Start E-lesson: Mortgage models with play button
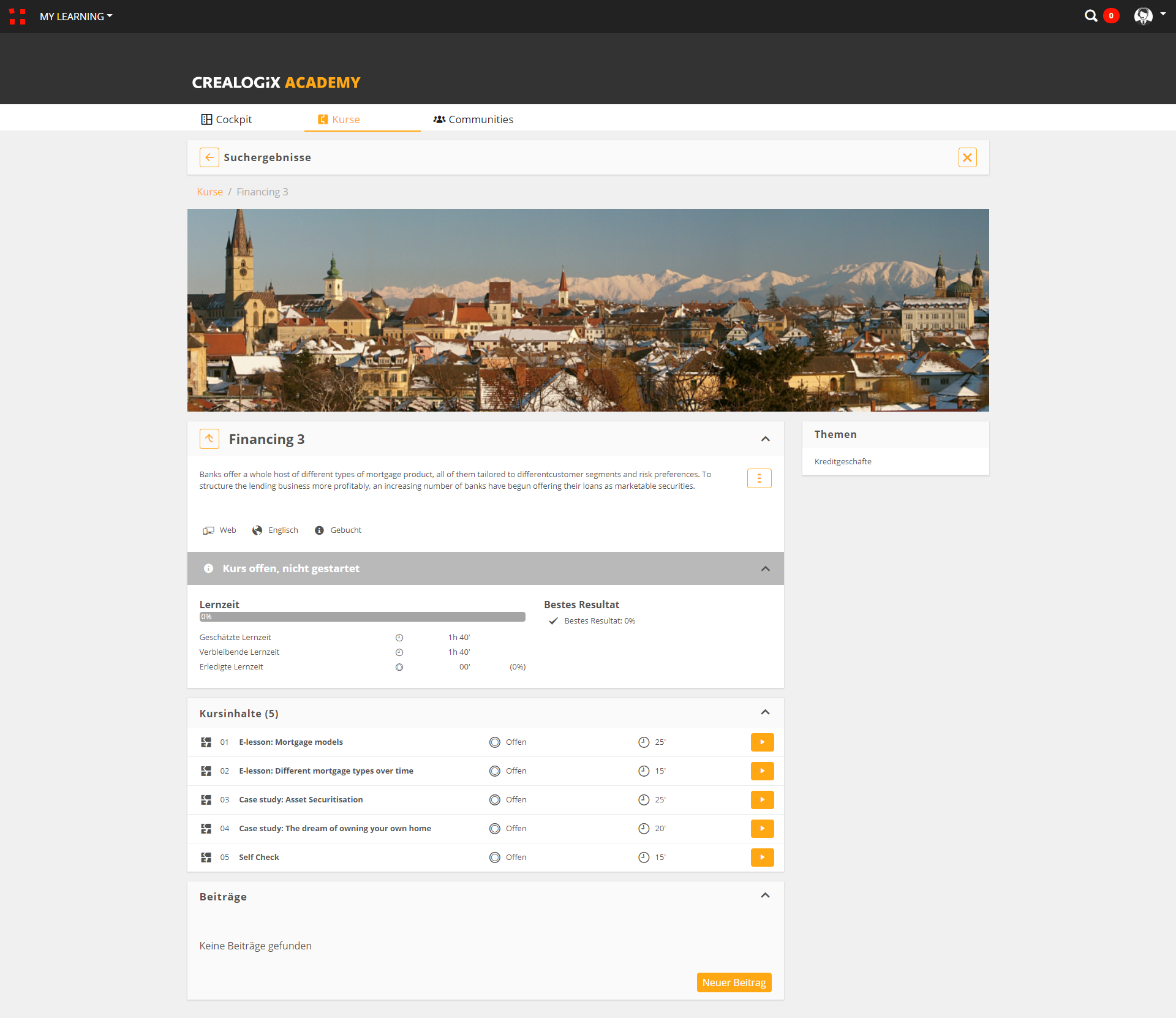This screenshot has height=1018, width=1176. tap(762, 742)
